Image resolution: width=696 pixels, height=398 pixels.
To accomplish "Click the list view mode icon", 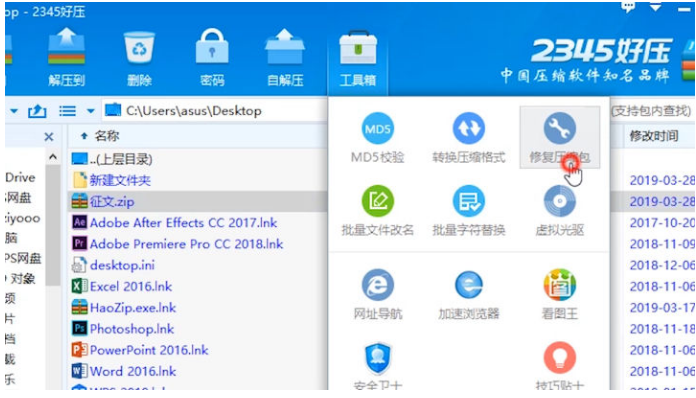I will pos(67,110).
